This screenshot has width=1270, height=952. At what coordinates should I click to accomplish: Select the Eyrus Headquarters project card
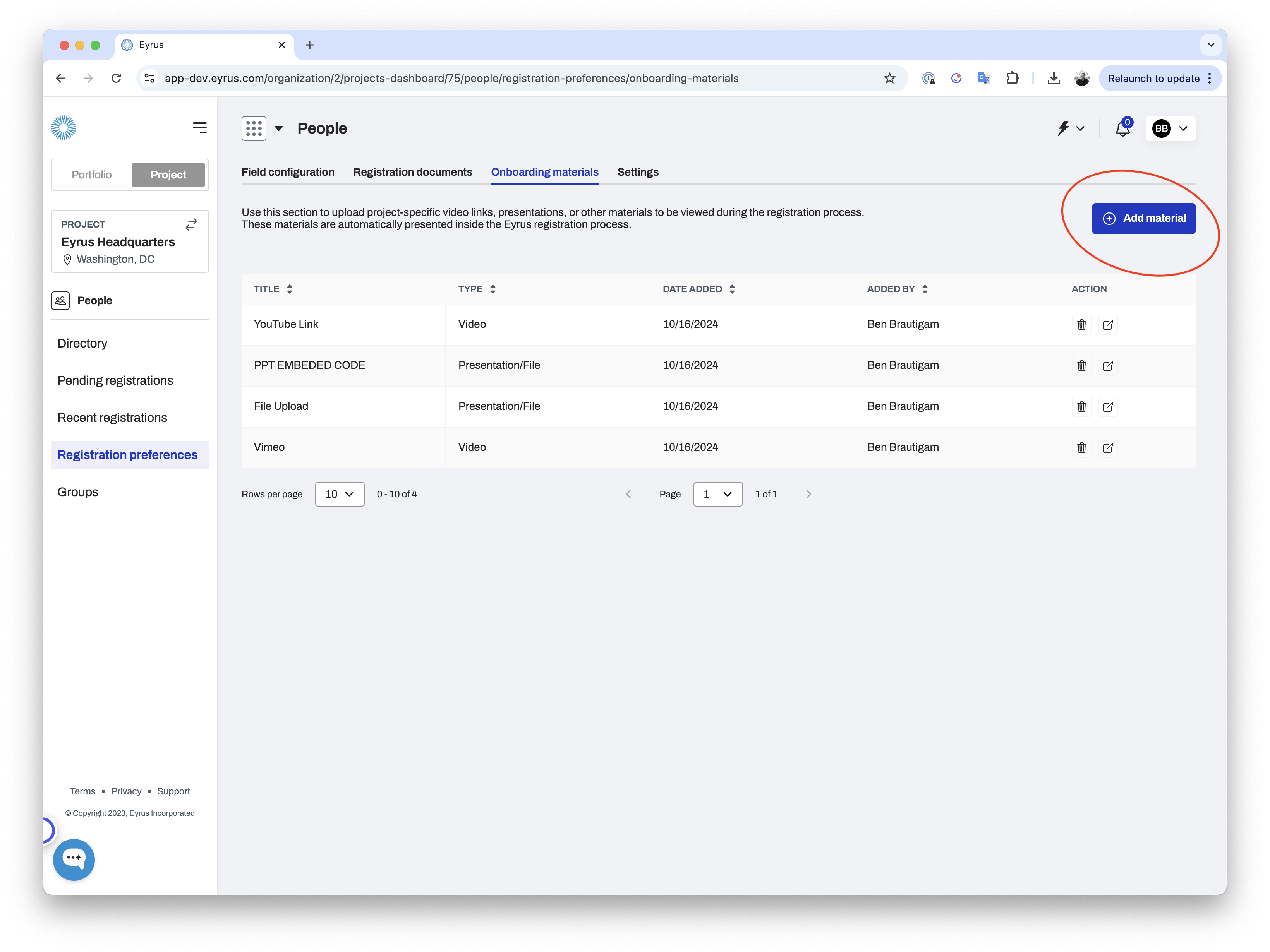point(130,241)
